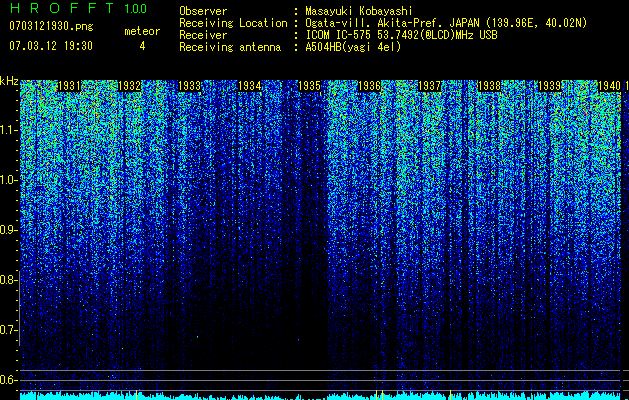
Task: Click the 1931 time marker
Action: click(x=69, y=86)
